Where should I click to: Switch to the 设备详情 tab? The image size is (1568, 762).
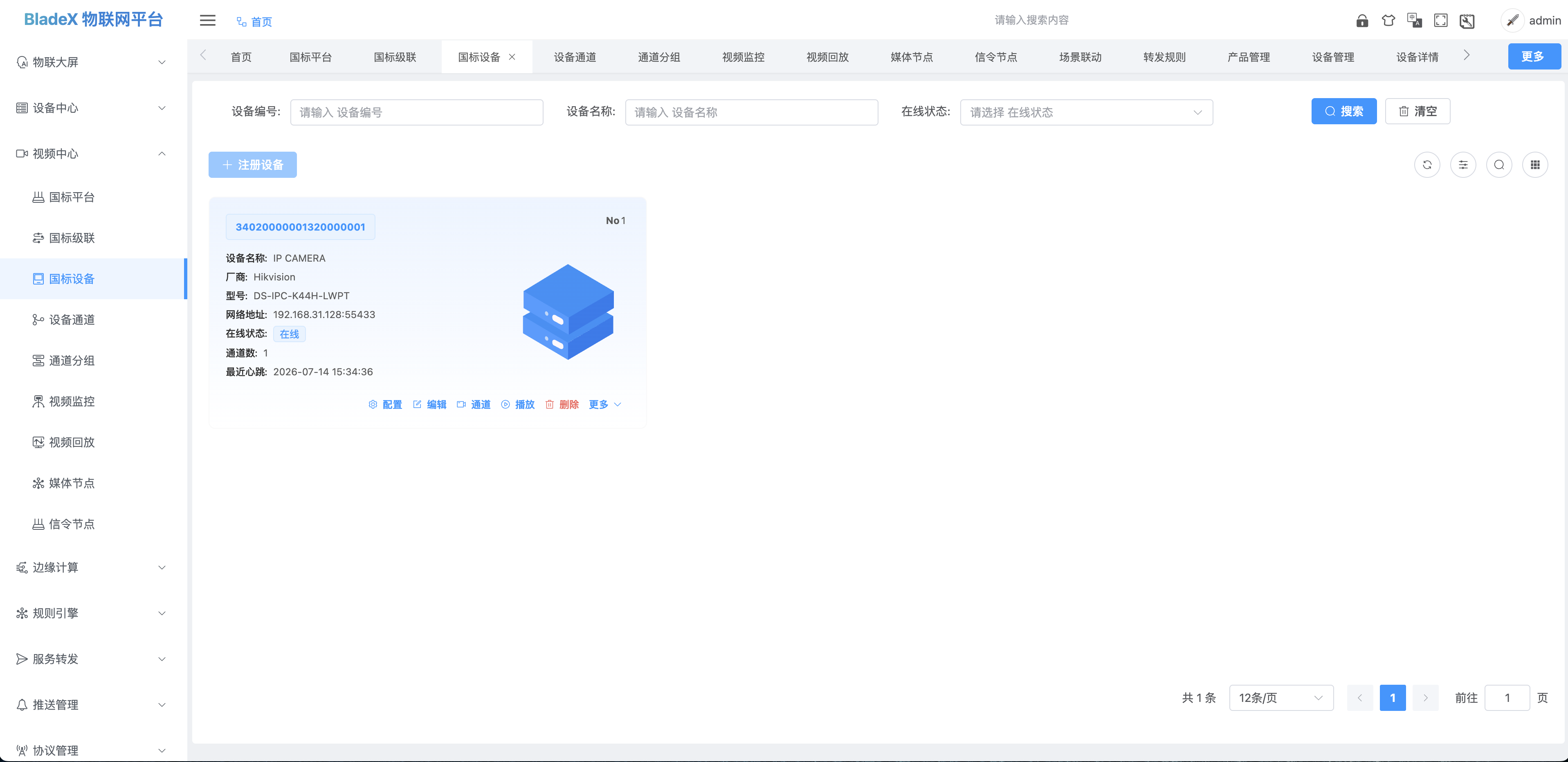coord(1417,57)
